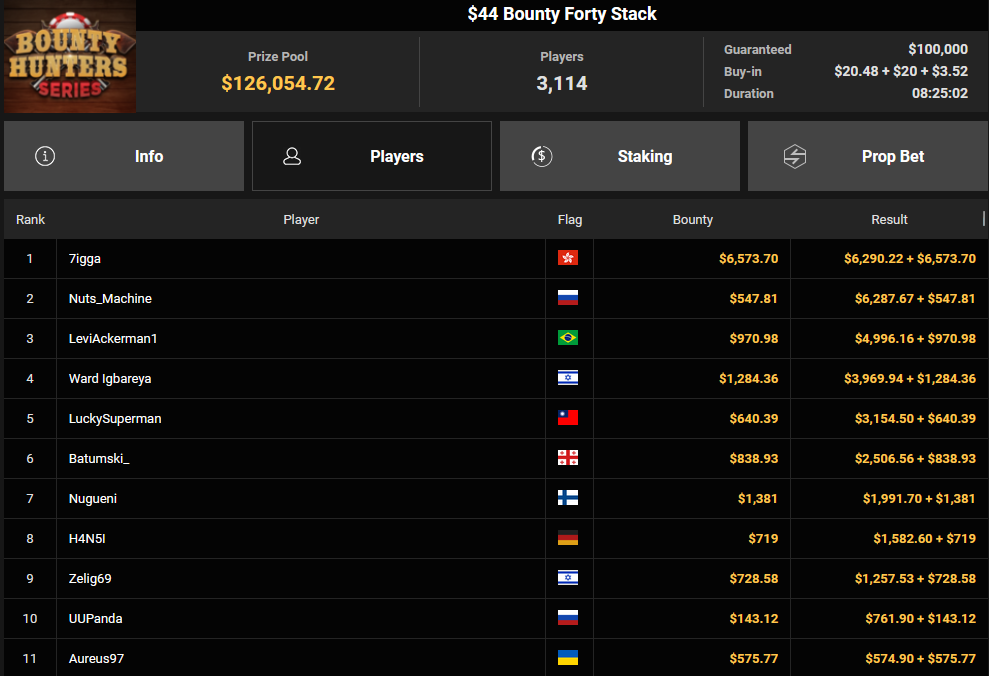Click the Rank column header

[x=30, y=219]
